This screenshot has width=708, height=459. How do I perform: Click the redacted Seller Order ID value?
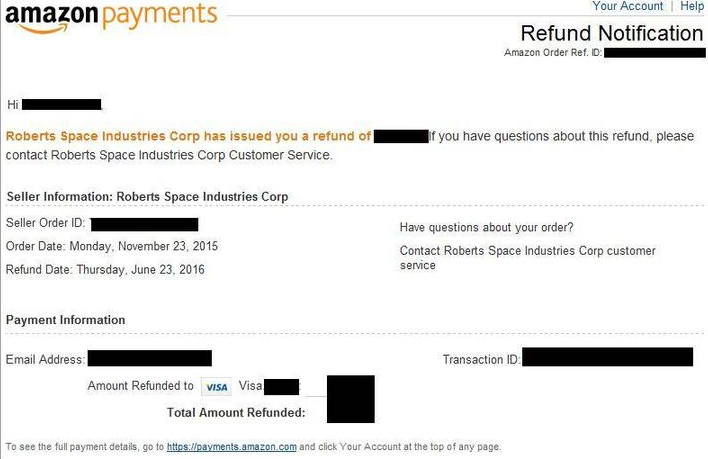[x=144, y=224]
